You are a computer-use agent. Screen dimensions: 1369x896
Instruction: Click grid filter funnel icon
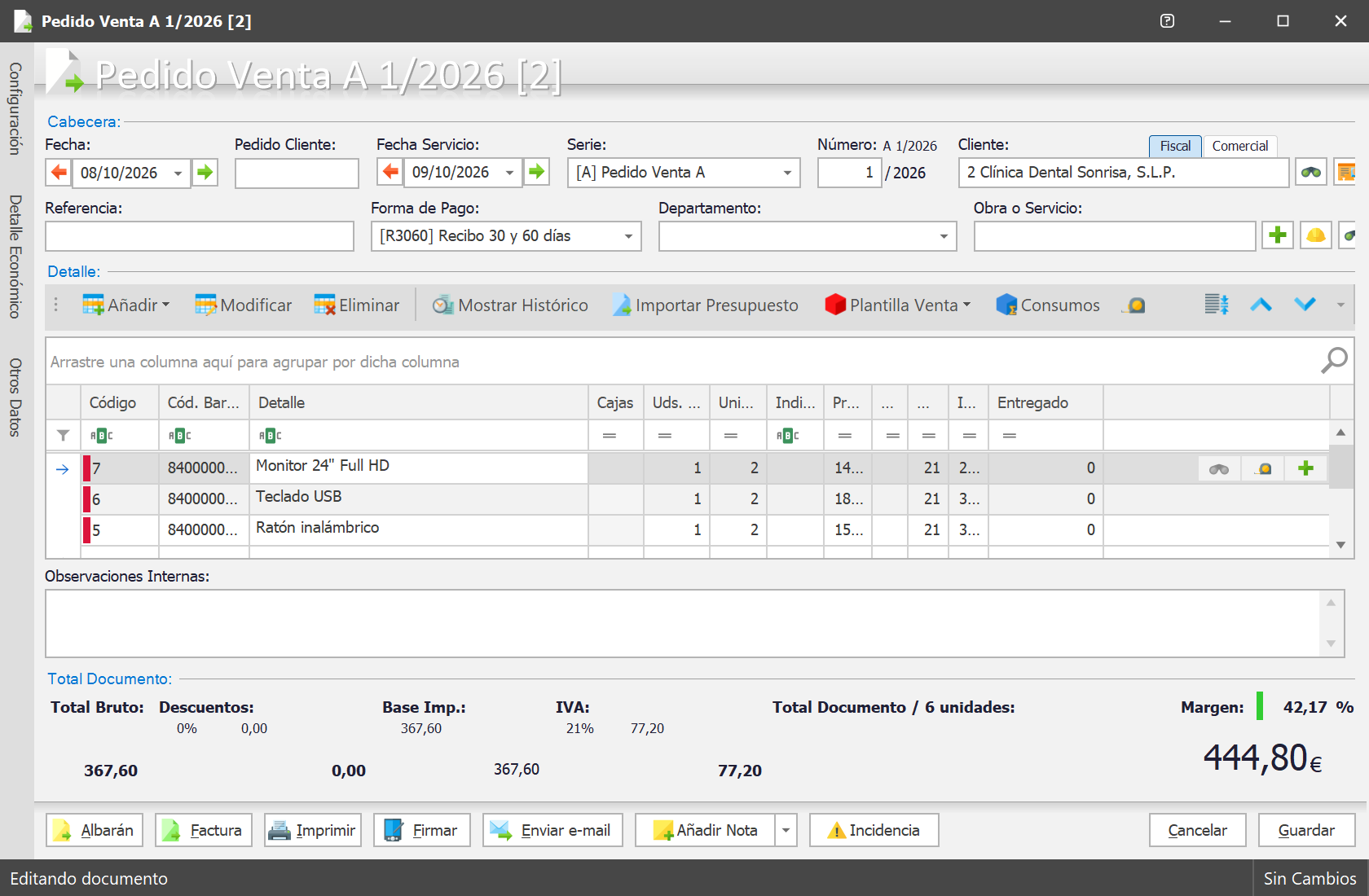point(63,436)
